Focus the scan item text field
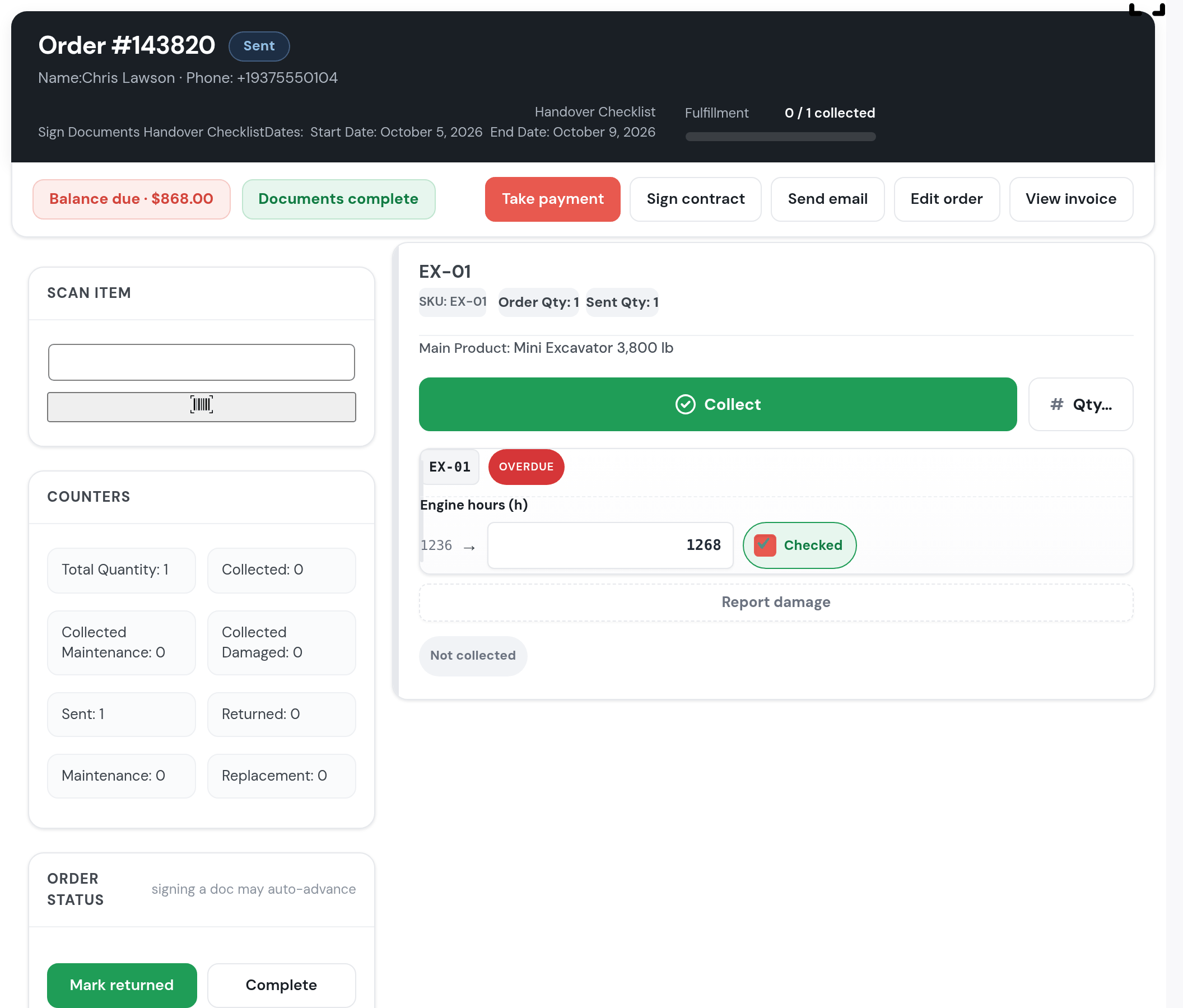Image resolution: width=1183 pixels, height=1008 pixels. click(201, 362)
